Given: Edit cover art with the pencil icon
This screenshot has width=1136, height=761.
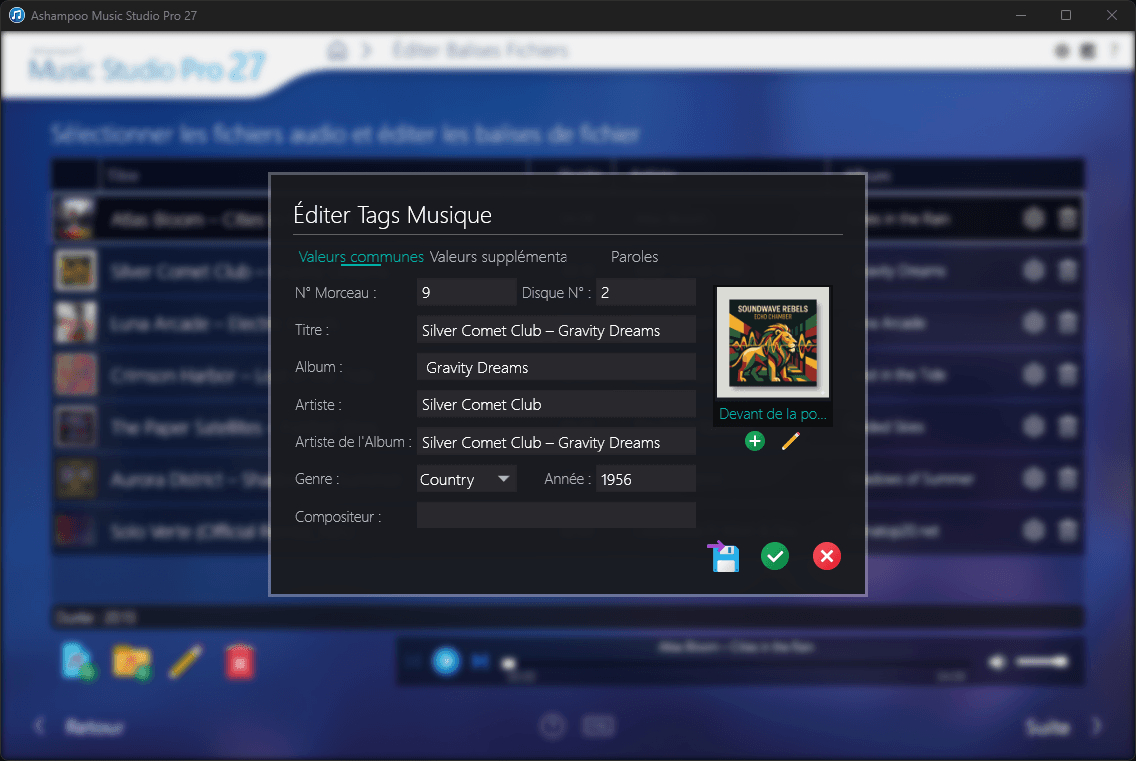Looking at the screenshot, I should click(x=790, y=441).
